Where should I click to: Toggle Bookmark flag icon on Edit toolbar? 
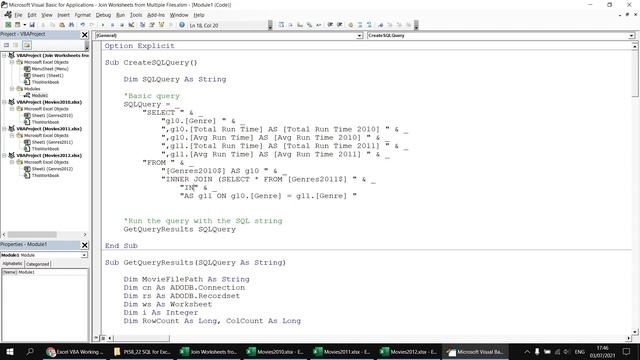point(380,25)
